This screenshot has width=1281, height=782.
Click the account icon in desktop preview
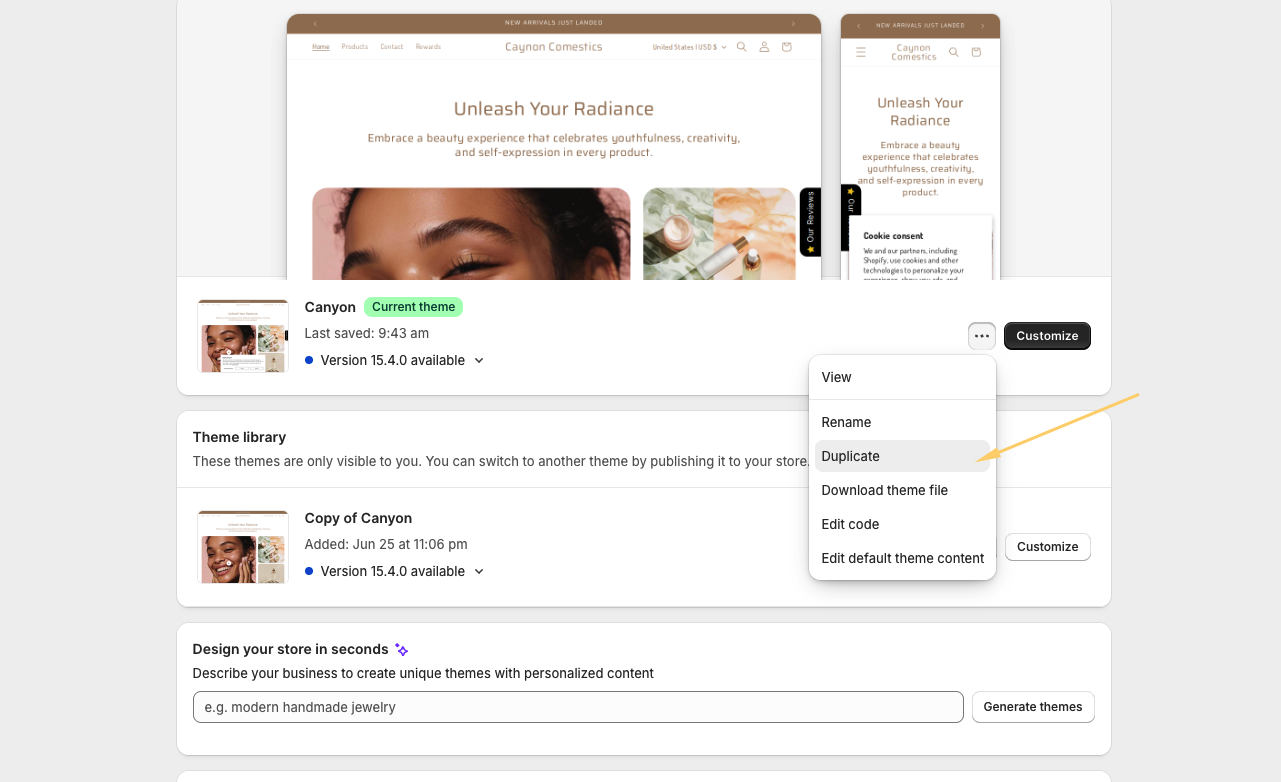point(764,47)
